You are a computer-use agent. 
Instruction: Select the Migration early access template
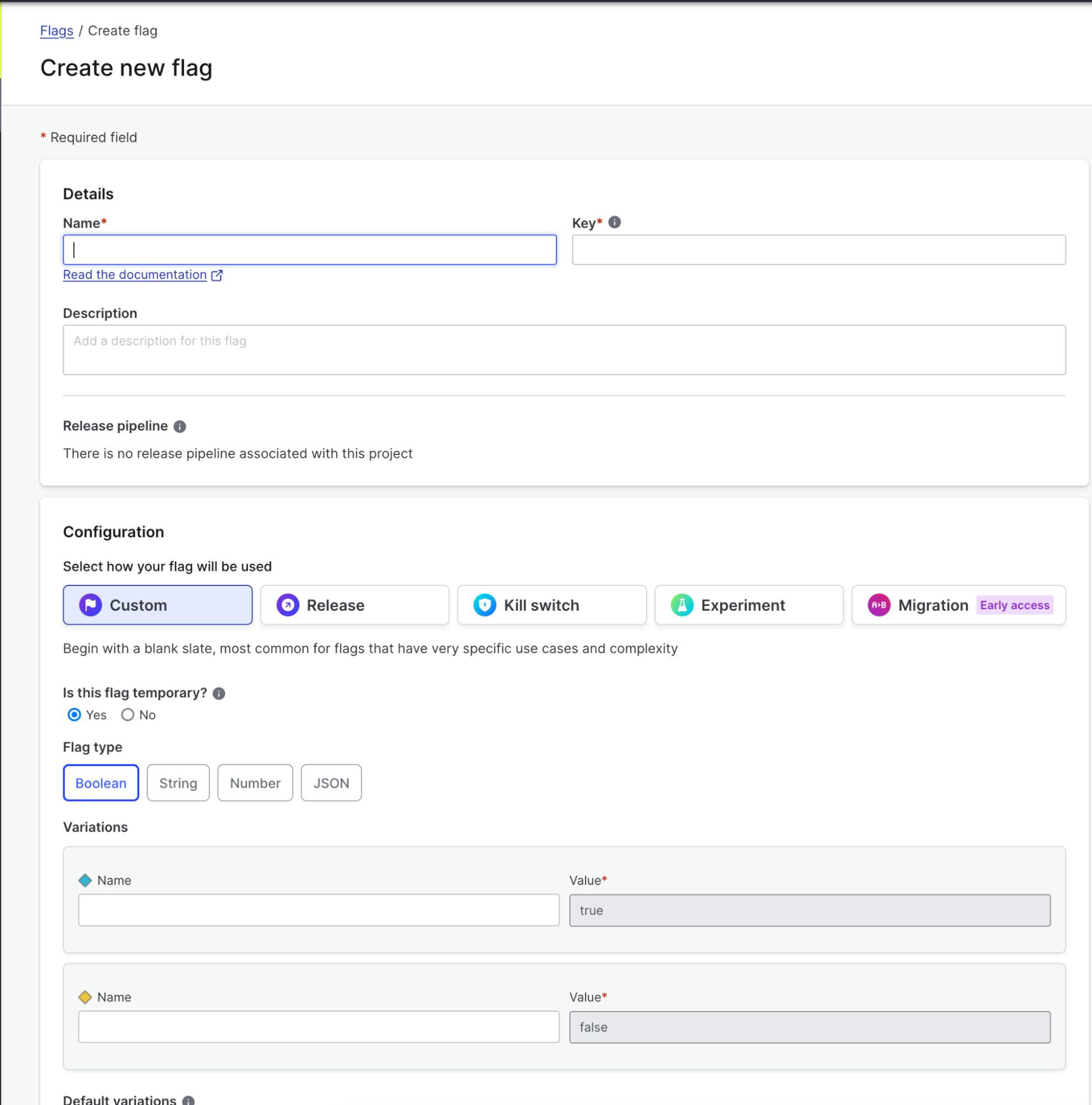point(958,605)
